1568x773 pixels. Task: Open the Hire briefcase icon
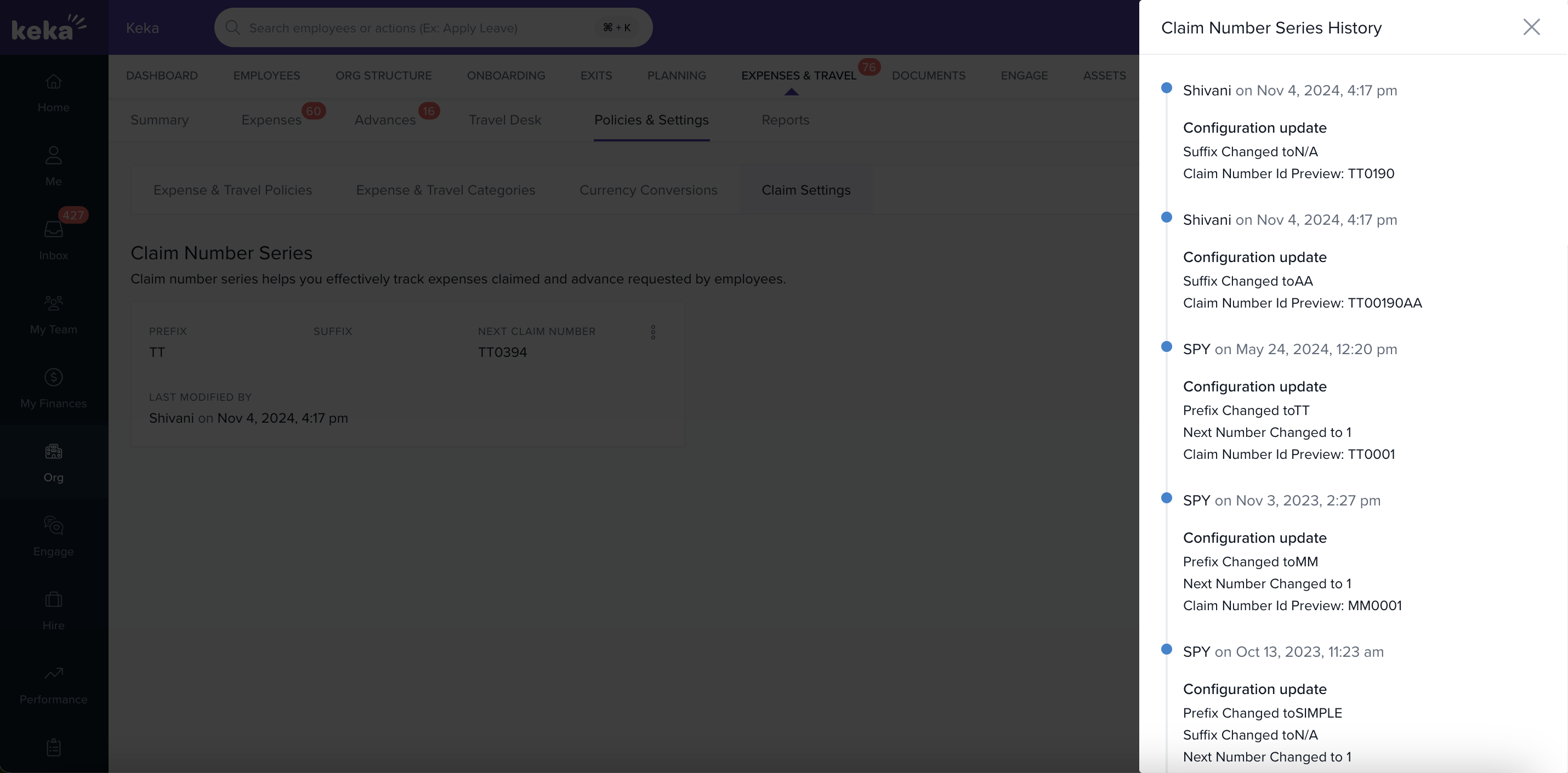click(x=54, y=600)
